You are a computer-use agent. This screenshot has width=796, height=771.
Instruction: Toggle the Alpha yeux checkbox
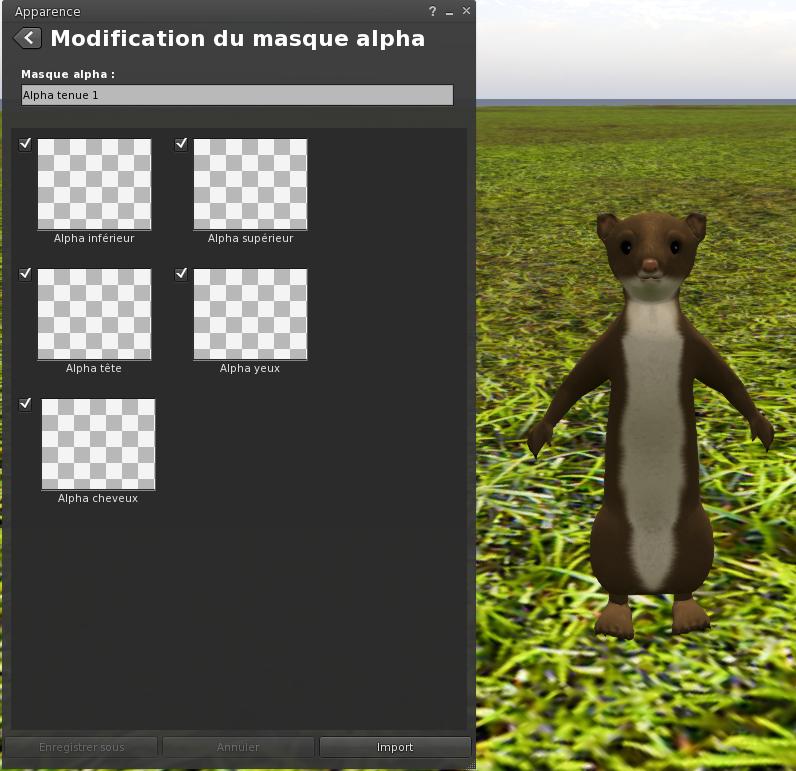[181, 274]
